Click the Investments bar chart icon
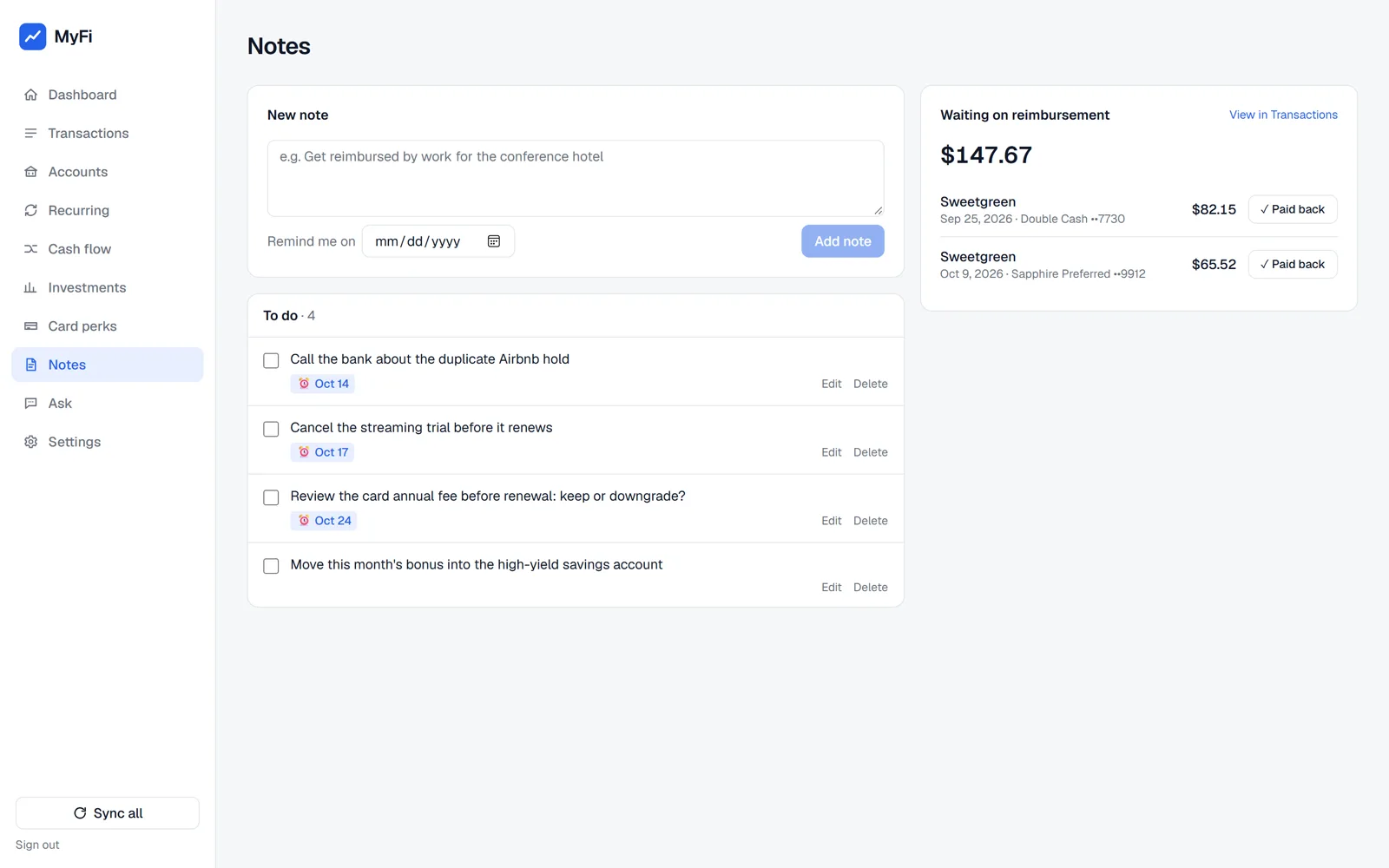This screenshot has width=1389, height=868. [31, 287]
